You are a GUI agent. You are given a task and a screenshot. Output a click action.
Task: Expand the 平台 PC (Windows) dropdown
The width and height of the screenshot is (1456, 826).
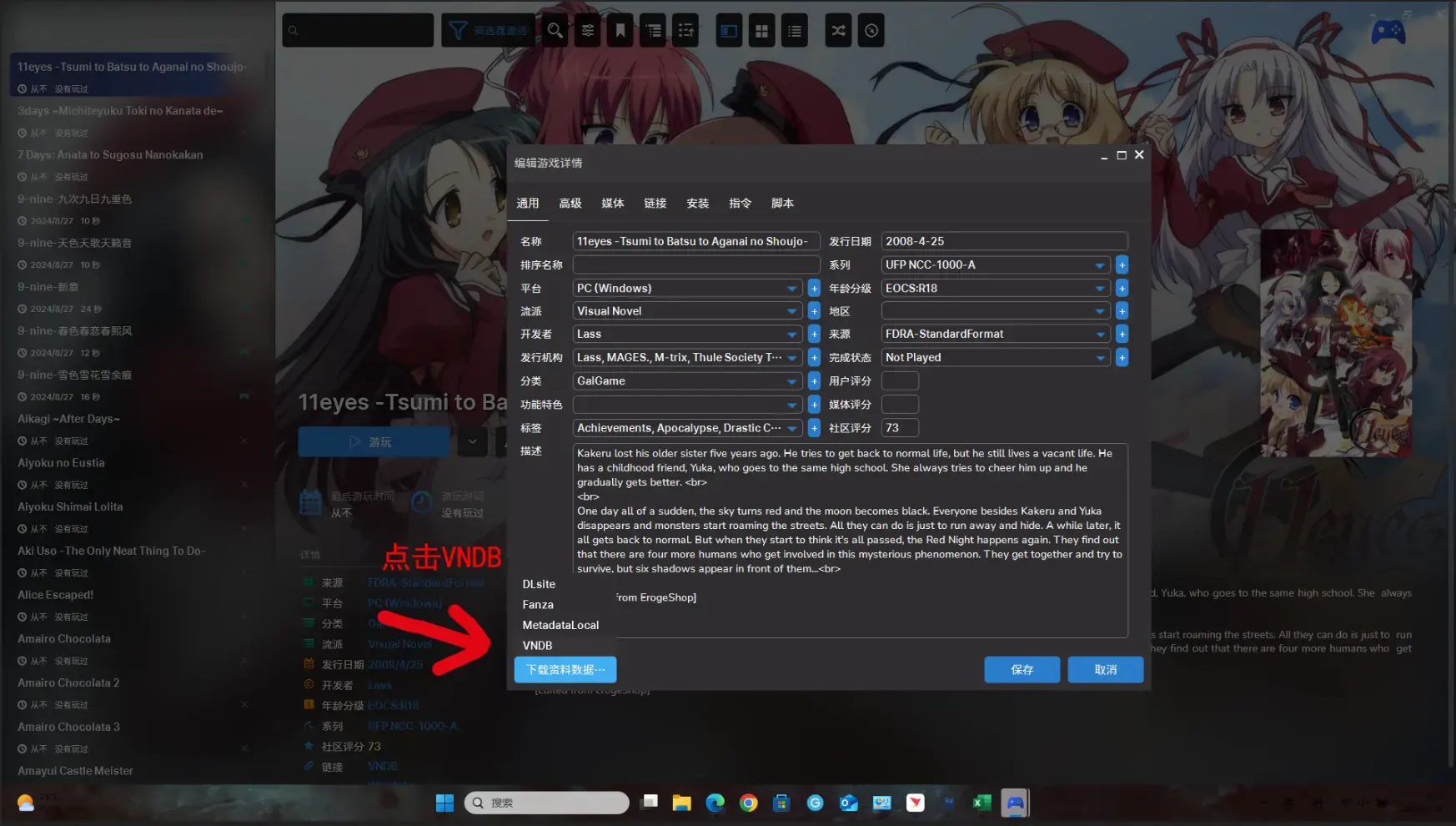click(791, 289)
